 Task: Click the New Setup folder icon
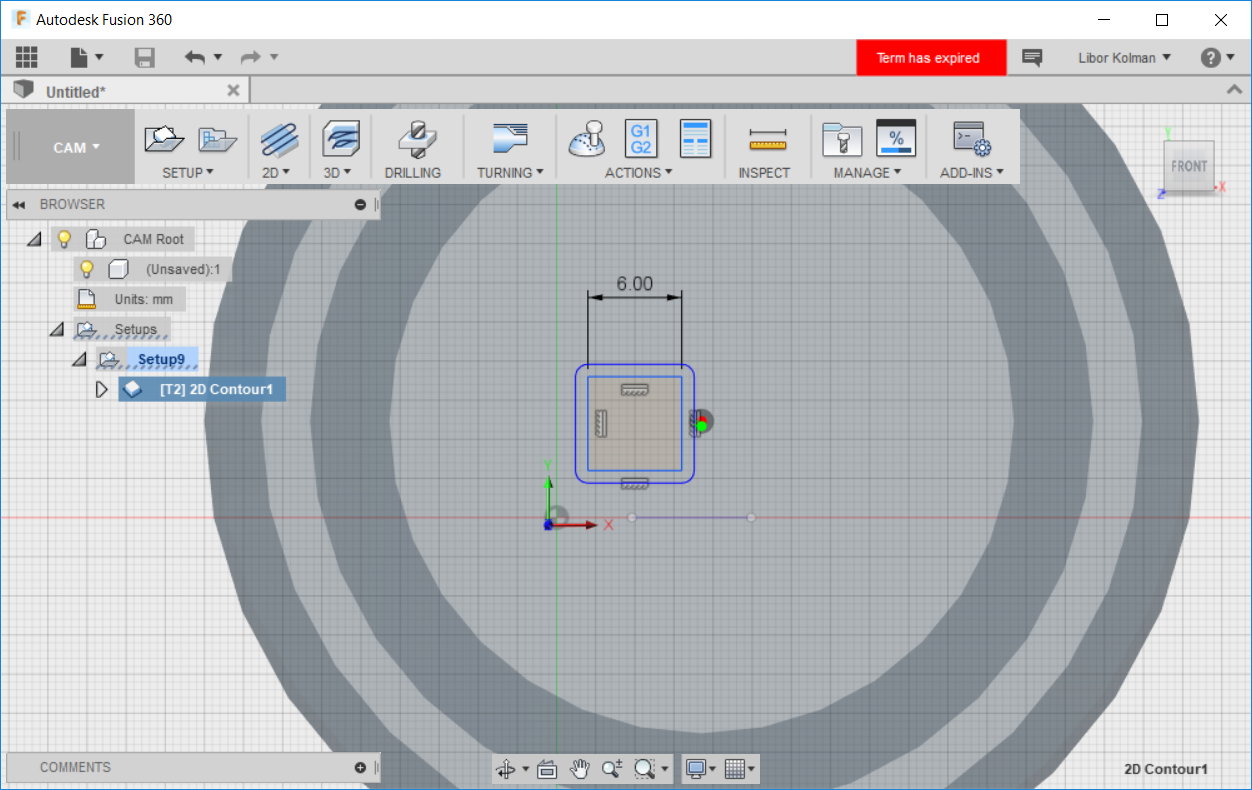[x=164, y=139]
